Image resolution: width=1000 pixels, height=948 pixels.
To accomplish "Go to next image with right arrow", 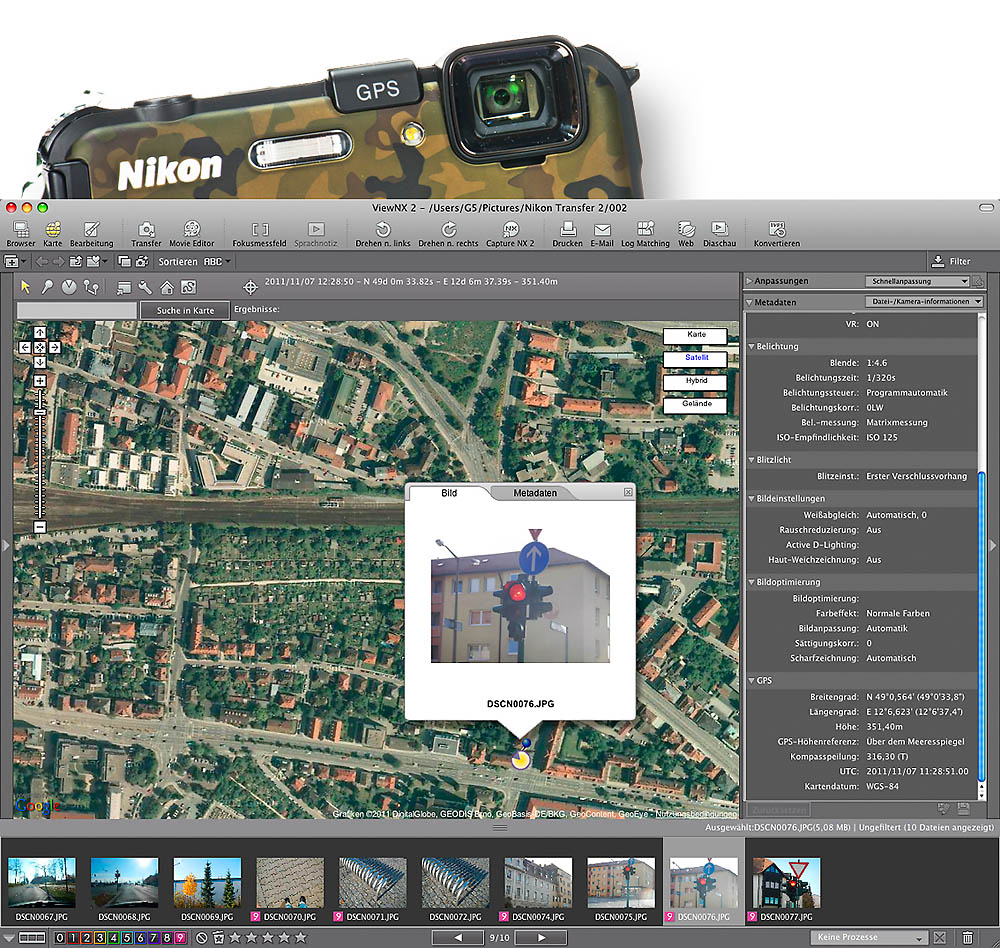I will coord(541,938).
